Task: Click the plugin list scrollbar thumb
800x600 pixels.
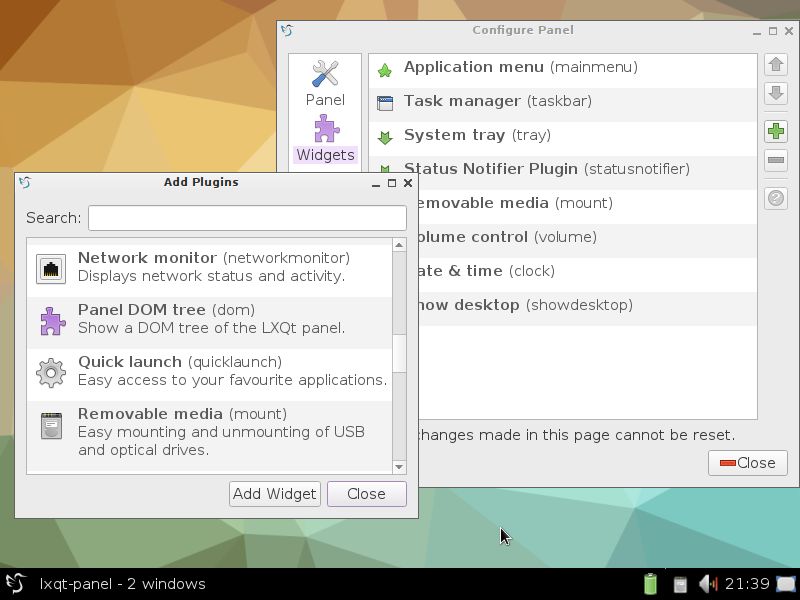Action: [x=399, y=354]
